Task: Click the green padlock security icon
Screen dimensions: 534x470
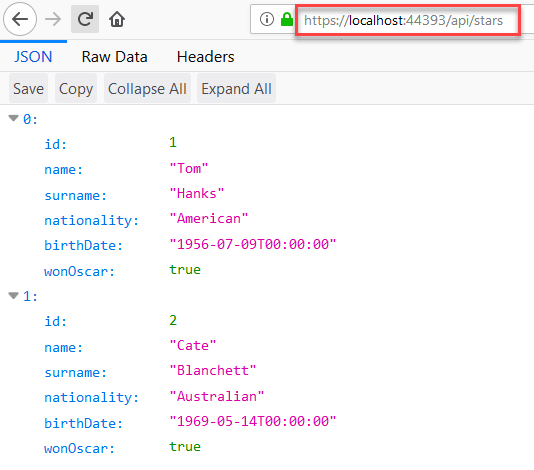Action: coord(287,19)
